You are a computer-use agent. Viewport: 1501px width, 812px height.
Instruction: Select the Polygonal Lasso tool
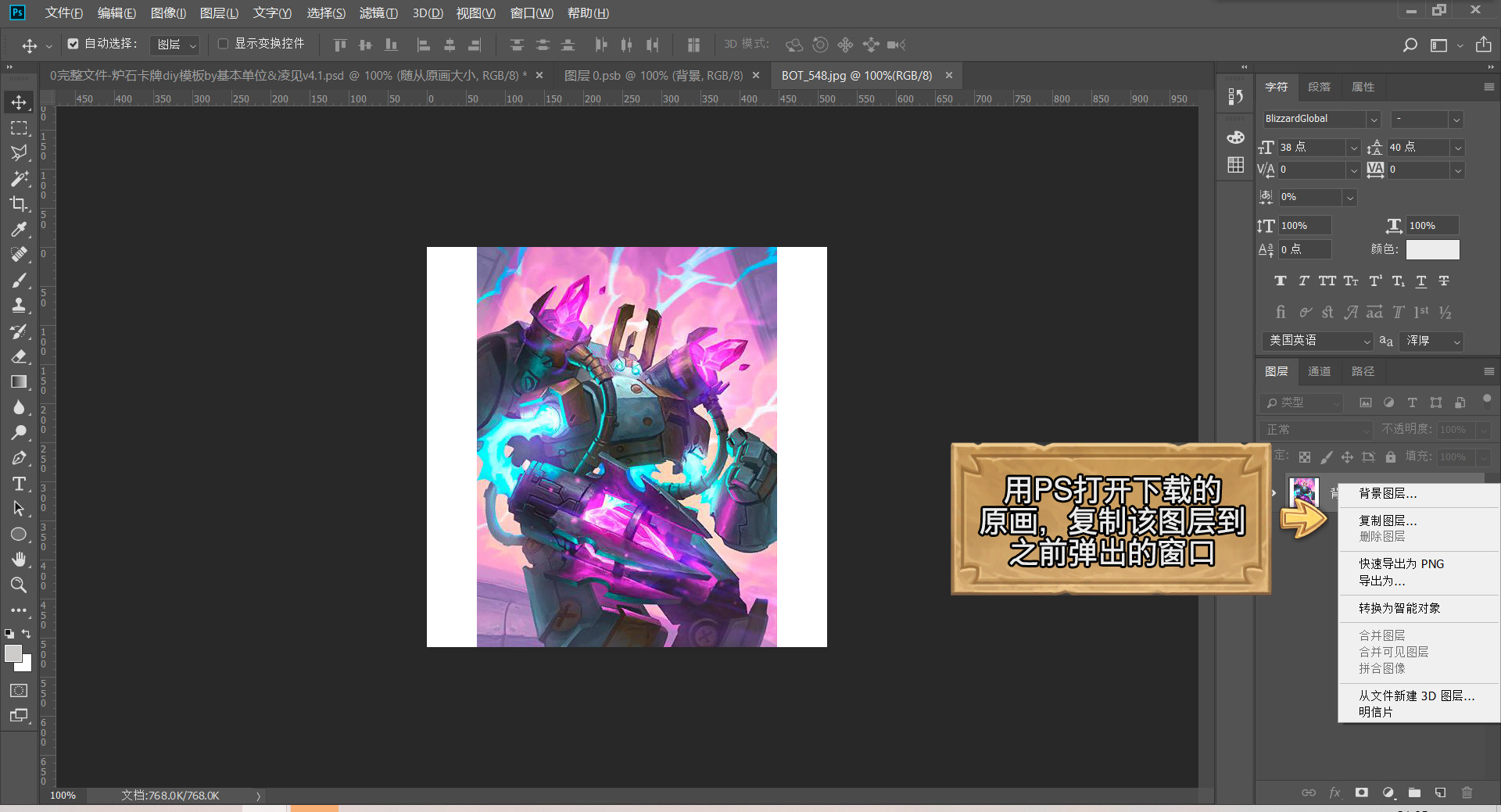(x=19, y=153)
